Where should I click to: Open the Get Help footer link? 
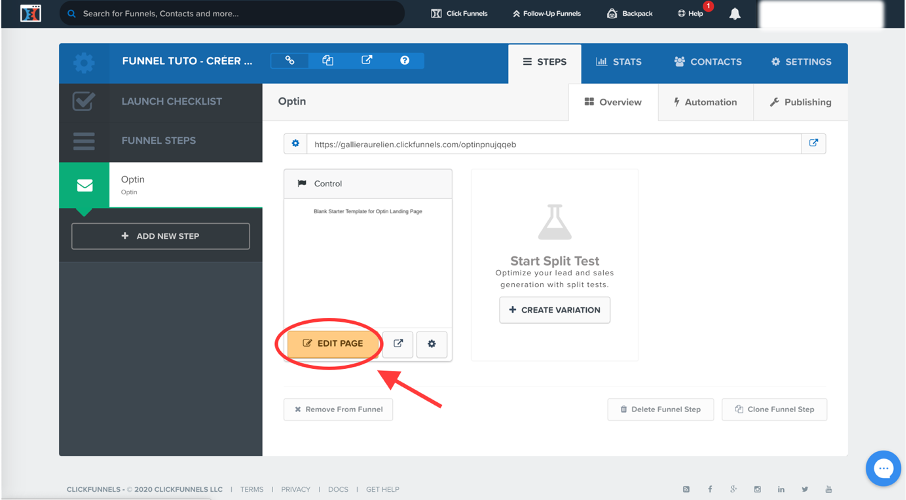383,490
